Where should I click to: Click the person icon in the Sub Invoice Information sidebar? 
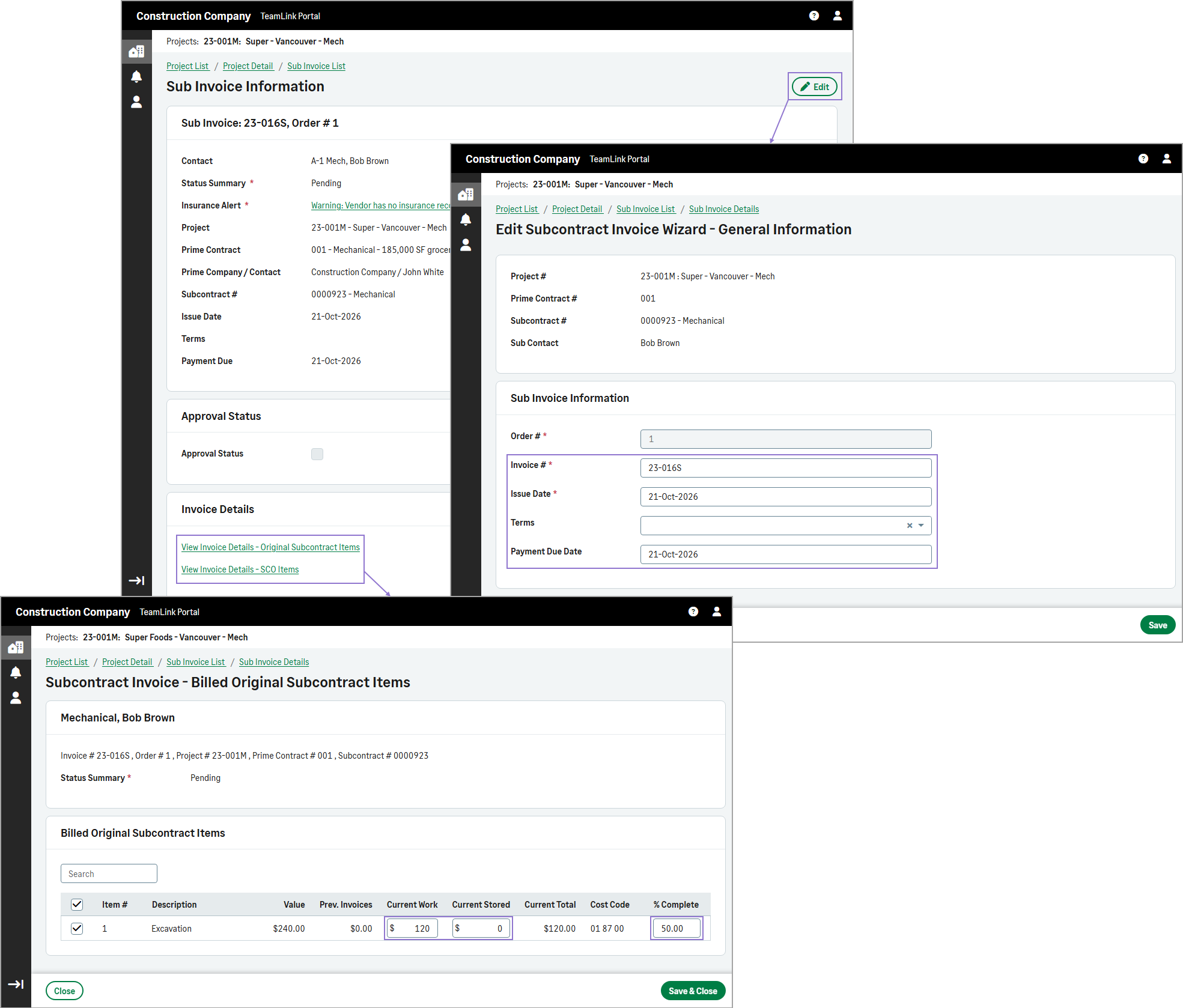pos(136,102)
